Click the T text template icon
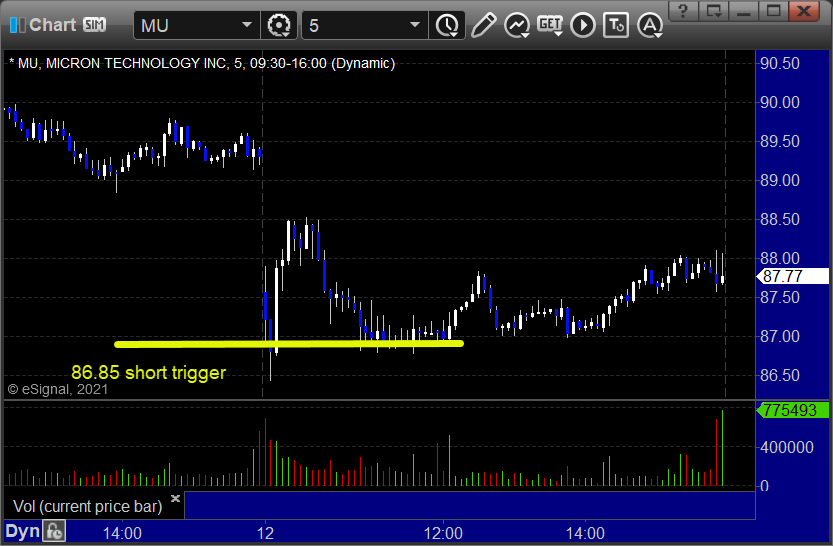833x546 pixels. pyautogui.click(x=616, y=25)
